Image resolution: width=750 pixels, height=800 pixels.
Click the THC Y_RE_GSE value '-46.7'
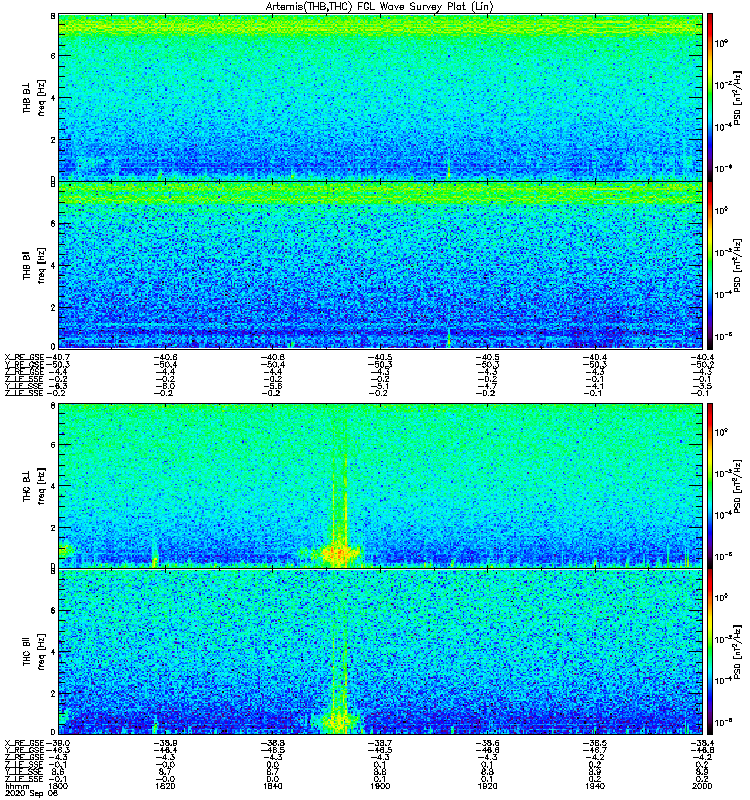pyautogui.click(x=594, y=751)
